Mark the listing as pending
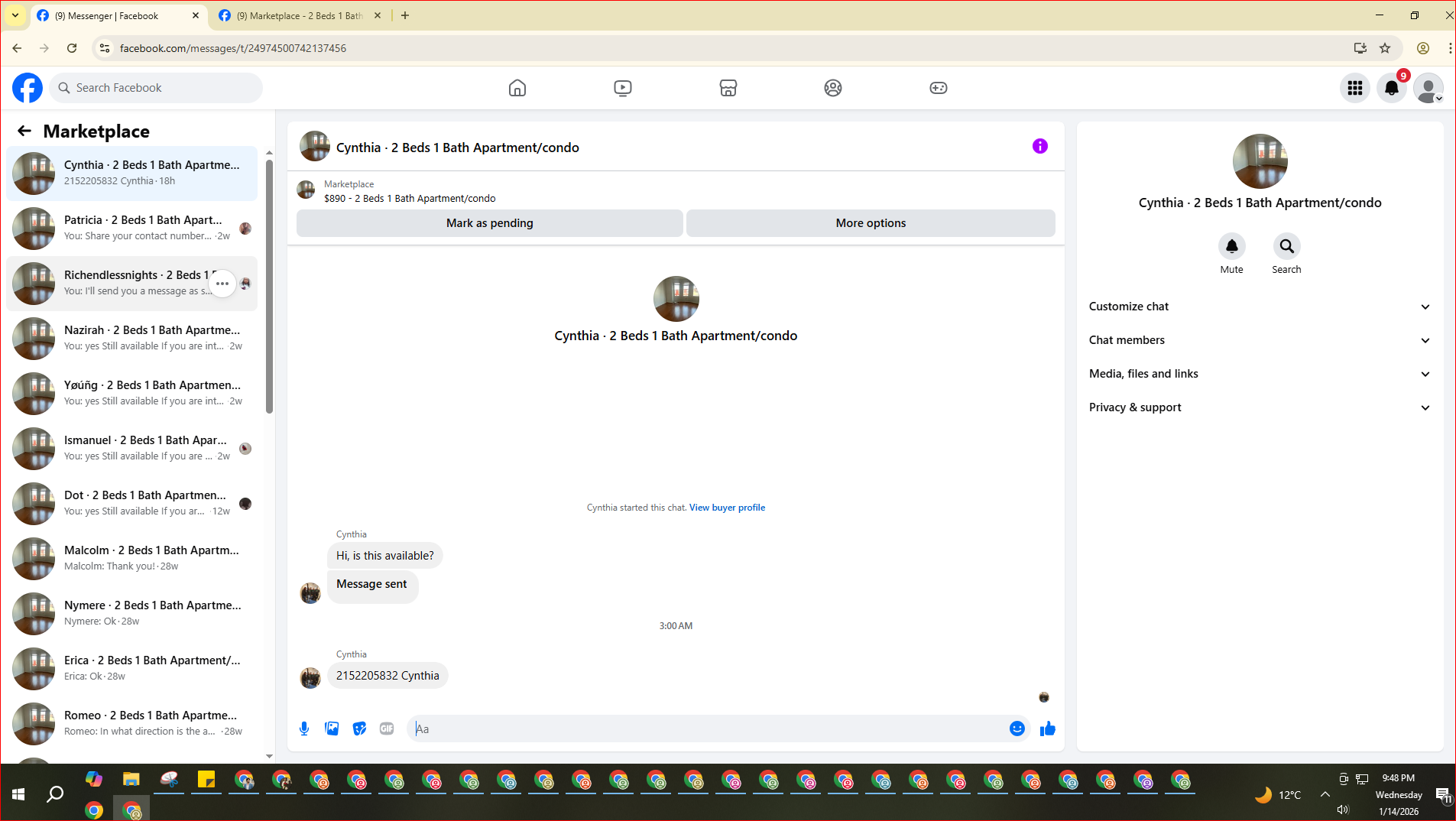This screenshot has width=1456, height=821. coord(490,223)
